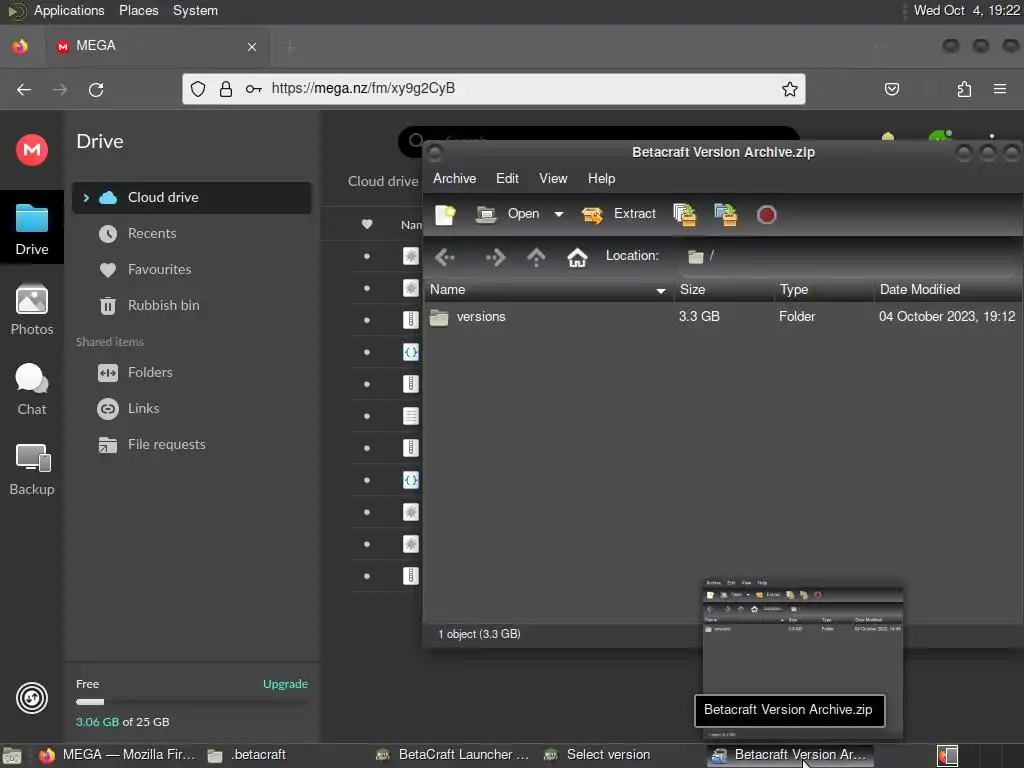The image size is (1024, 768).
Task: Expand the Open recent dropdown arrow
Action: click(x=559, y=214)
